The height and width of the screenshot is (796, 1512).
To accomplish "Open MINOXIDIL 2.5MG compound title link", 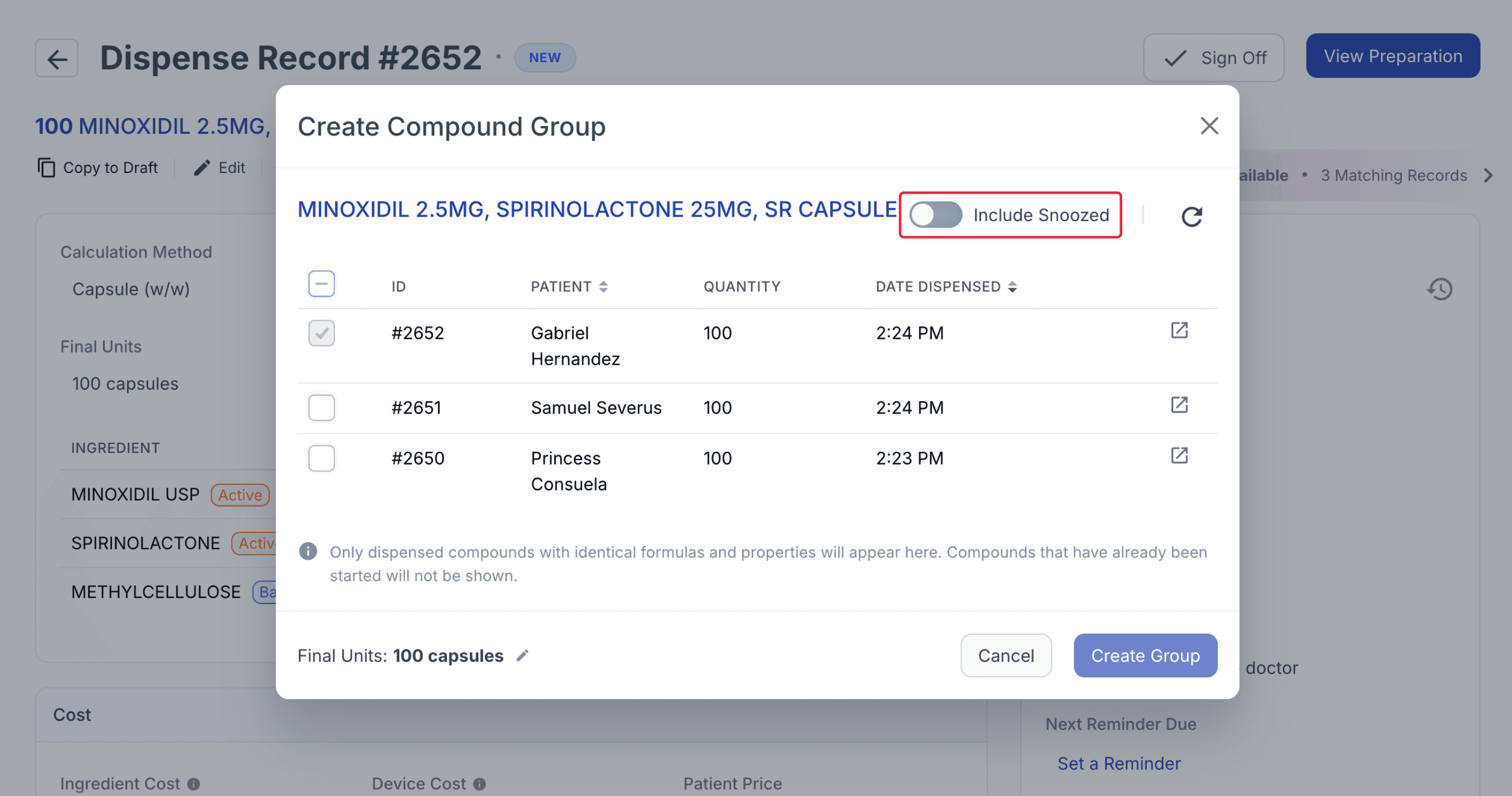I will (597, 209).
